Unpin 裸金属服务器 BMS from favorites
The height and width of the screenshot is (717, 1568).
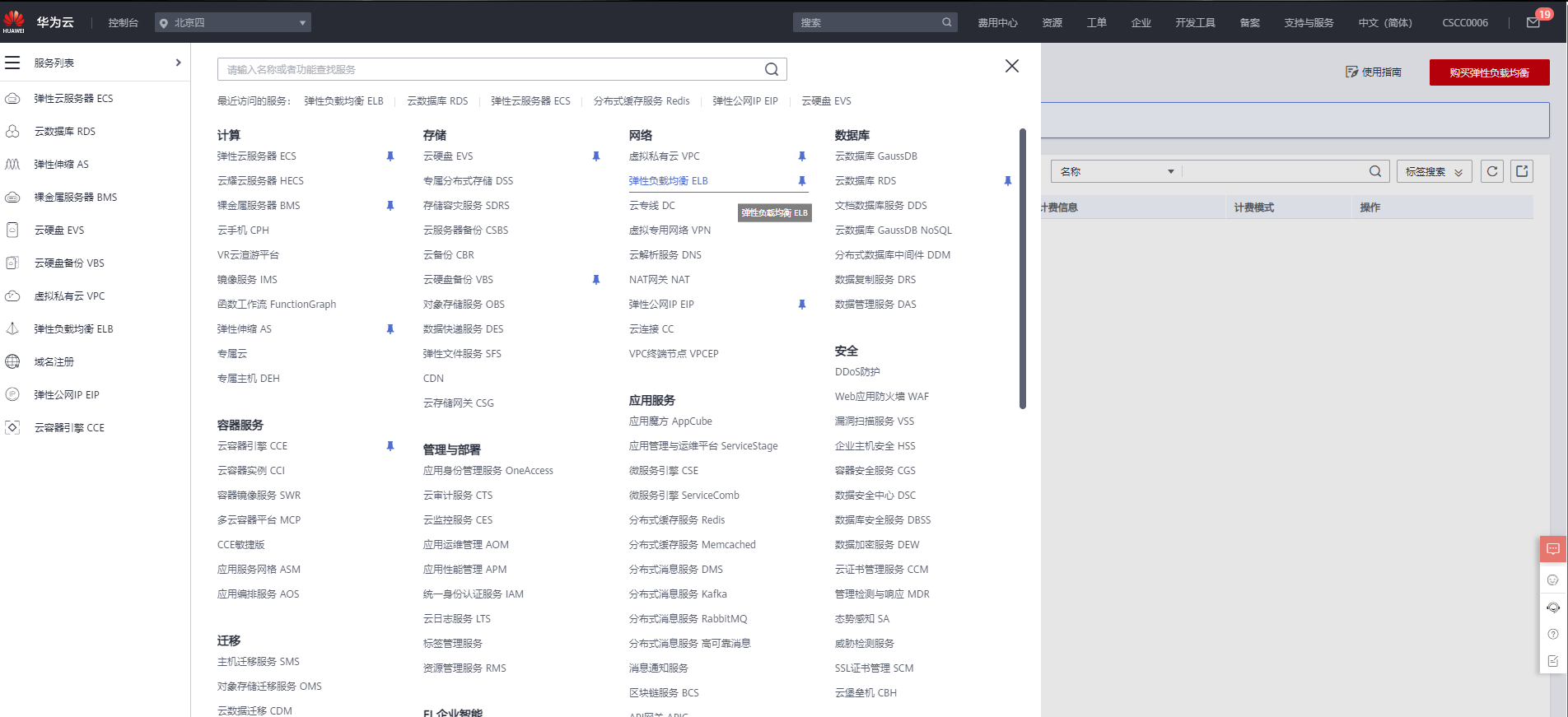[390, 206]
